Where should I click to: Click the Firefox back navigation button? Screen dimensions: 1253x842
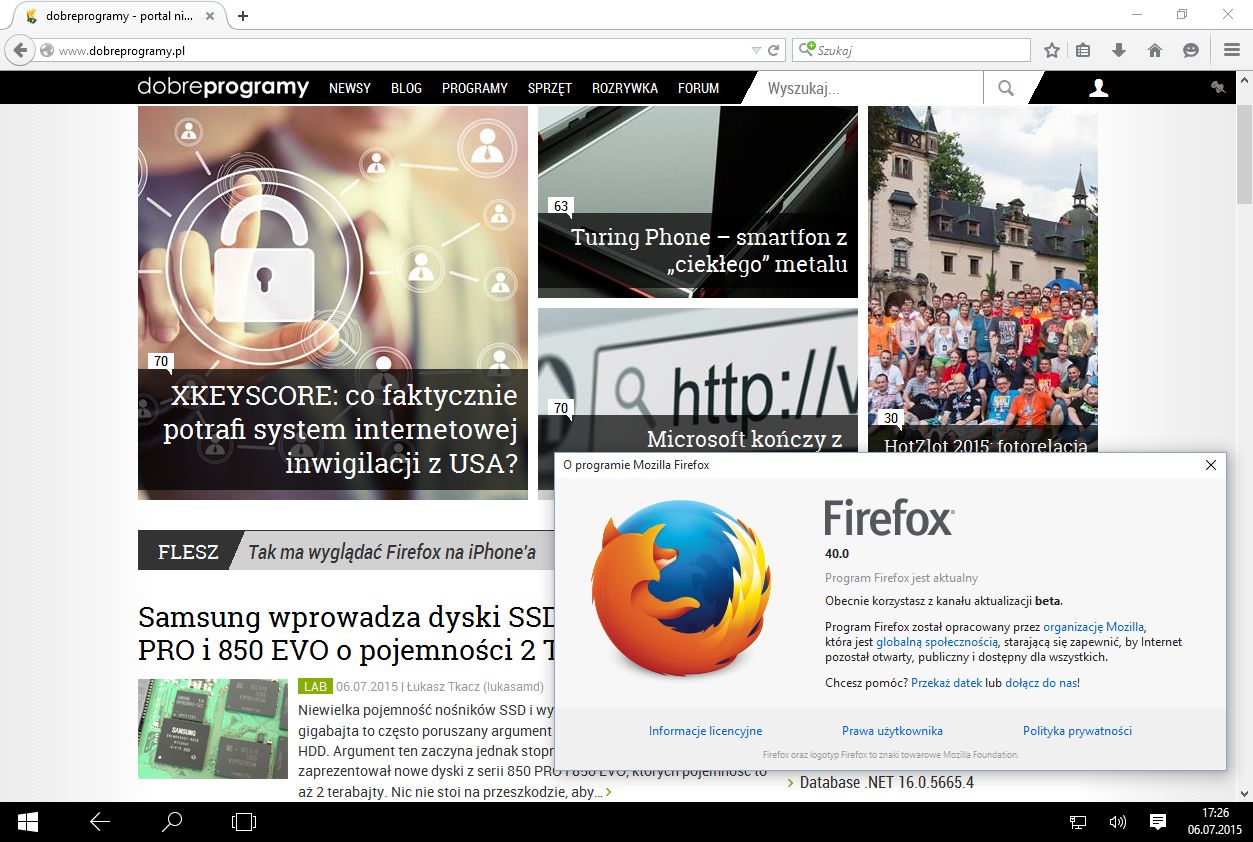(x=19, y=50)
